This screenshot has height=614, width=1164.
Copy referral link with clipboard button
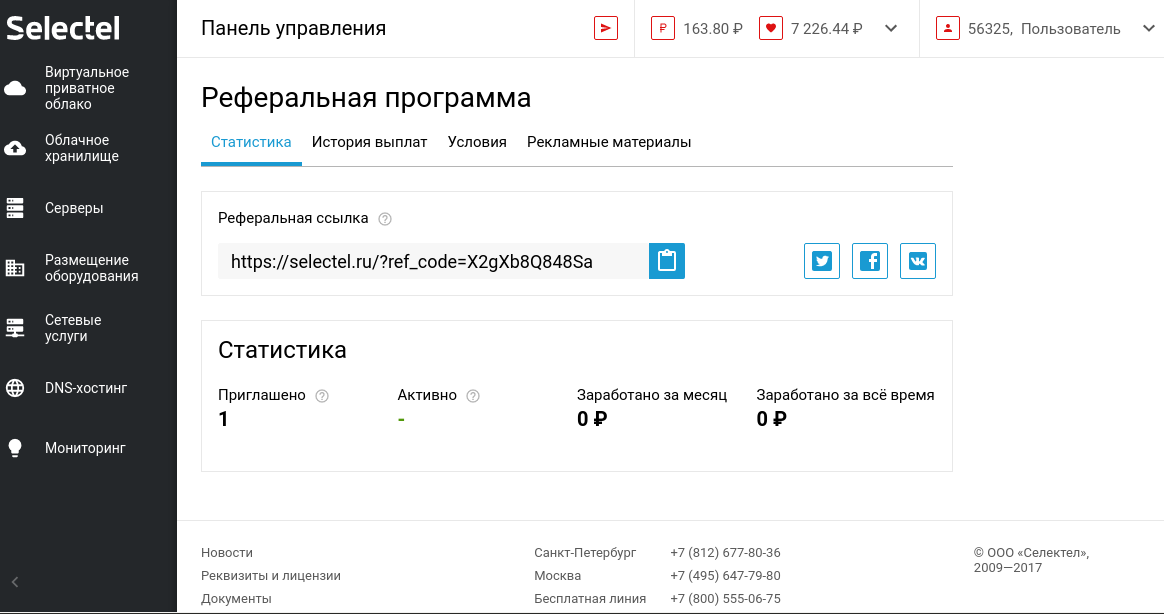667,261
